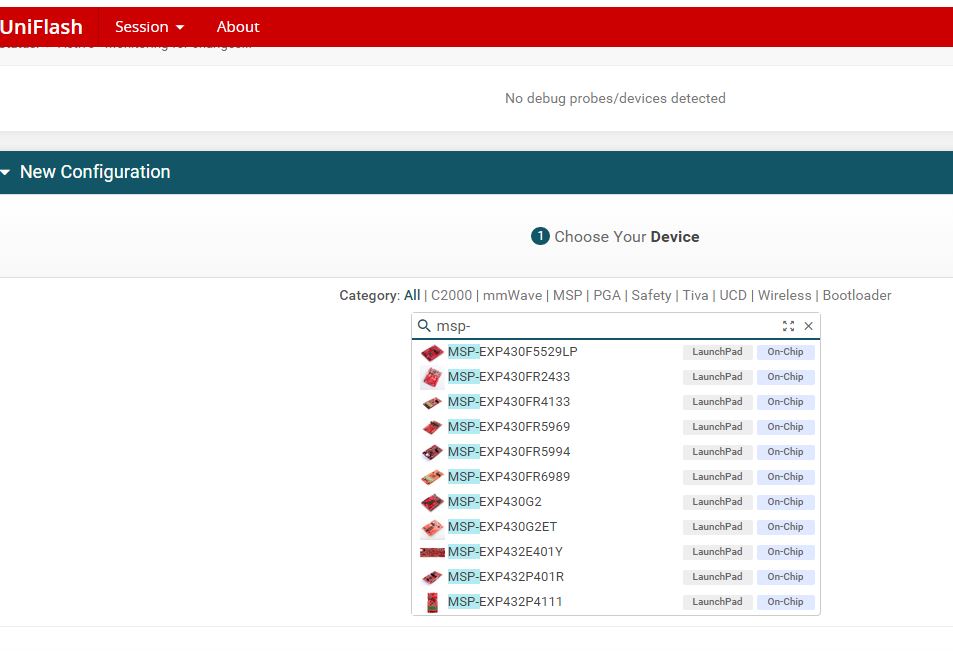Click LaunchPad tag on MSP-EXP430FR2433 row
This screenshot has width=953, height=651.
coord(717,377)
